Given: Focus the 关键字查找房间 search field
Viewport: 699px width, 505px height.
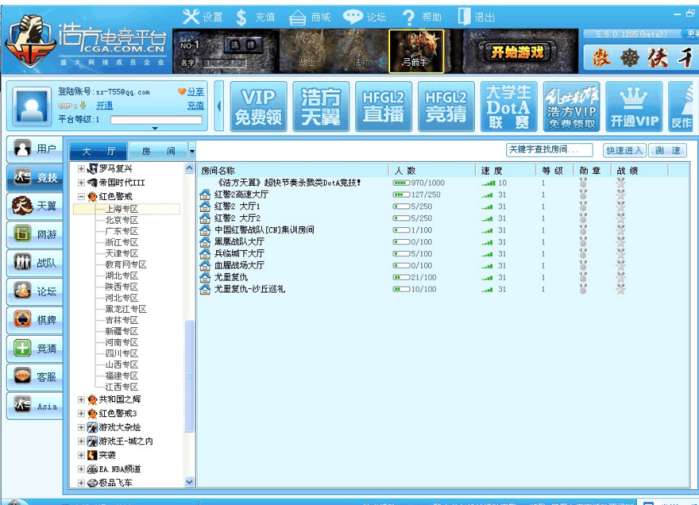Looking at the screenshot, I should 549,150.
